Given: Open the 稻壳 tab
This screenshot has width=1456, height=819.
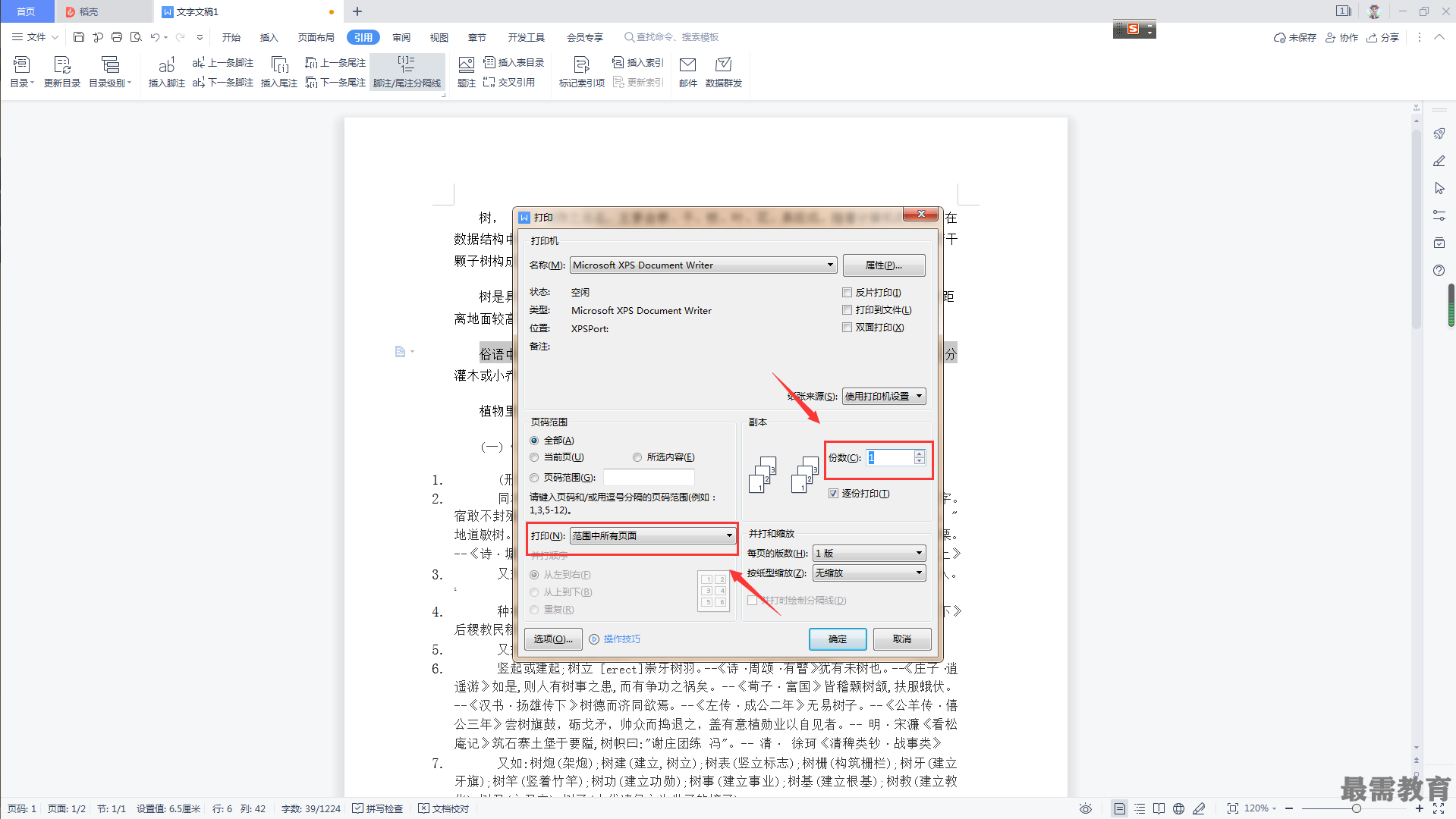Looking at the screenshot, I should (x=103, y=11).
